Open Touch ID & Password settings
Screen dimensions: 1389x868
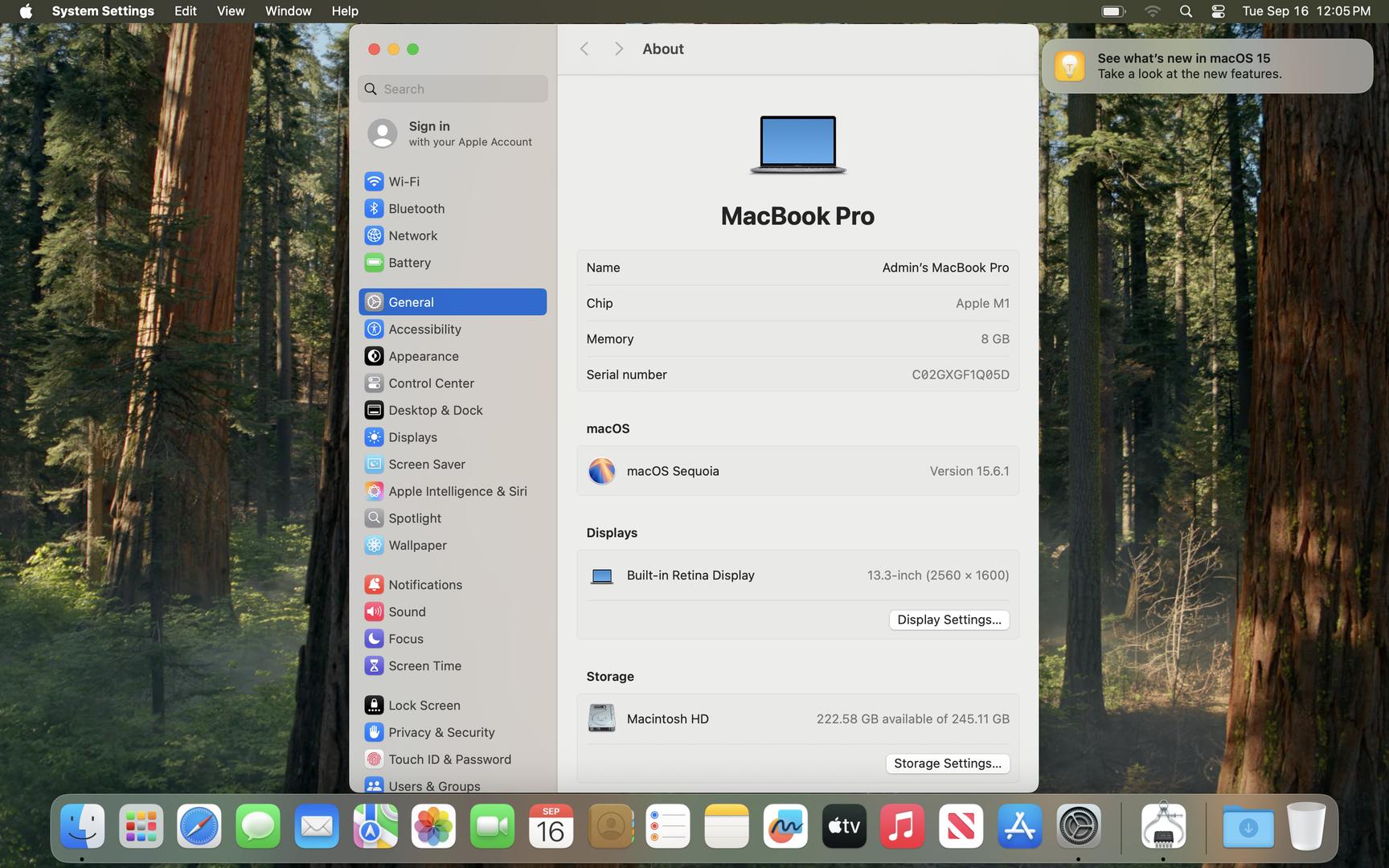point(453,759)
